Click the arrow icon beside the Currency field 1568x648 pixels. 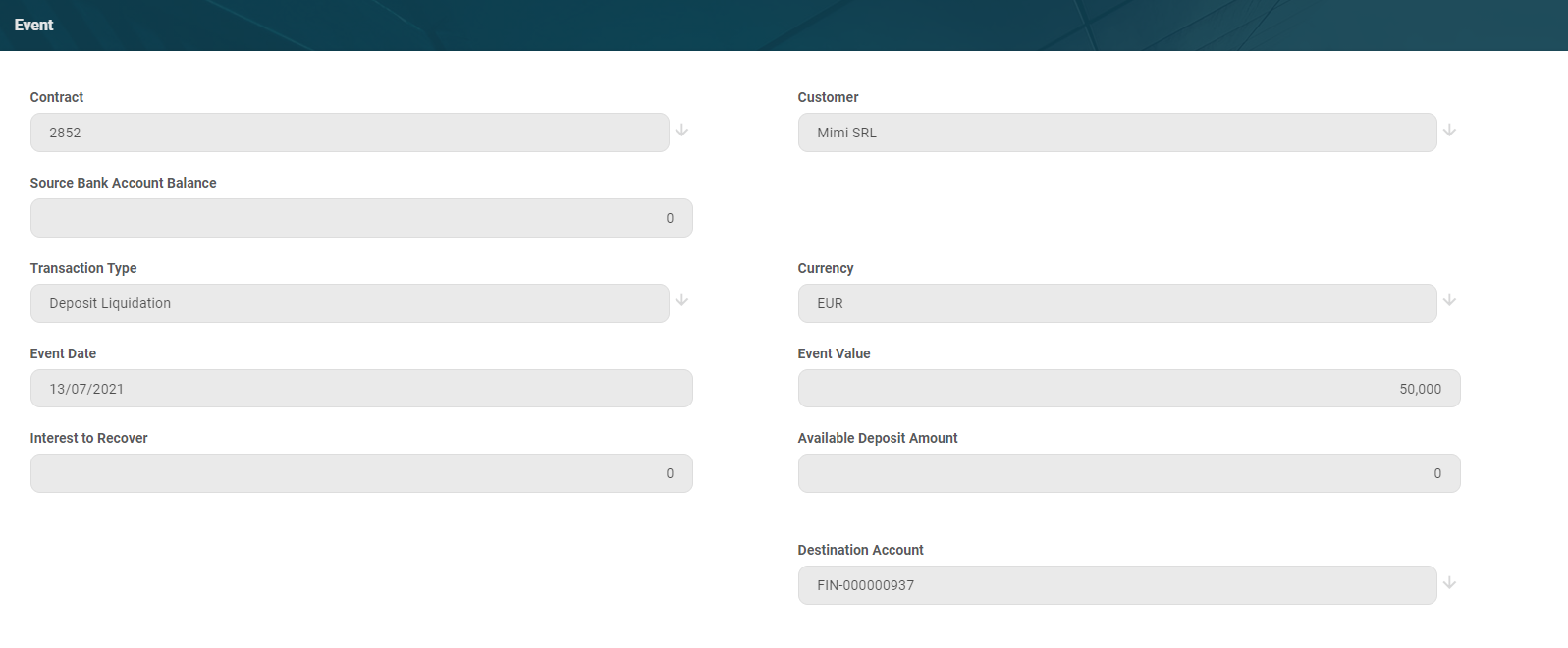coord(1449,300)
